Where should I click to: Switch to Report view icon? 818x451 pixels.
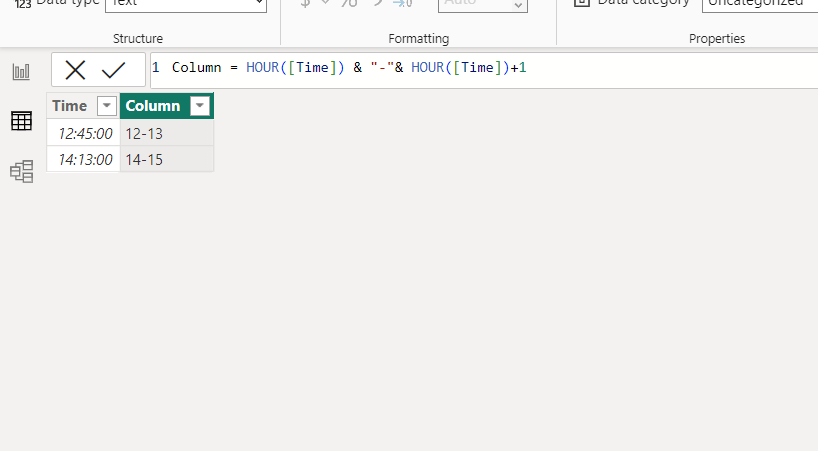point(21,71)
